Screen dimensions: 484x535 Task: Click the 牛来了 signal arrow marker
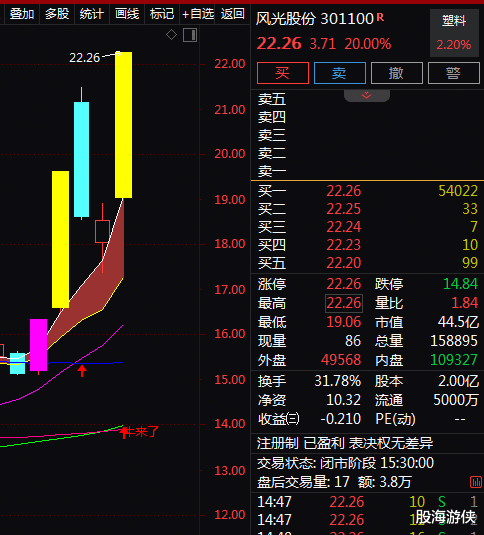[x=124, y=432]
